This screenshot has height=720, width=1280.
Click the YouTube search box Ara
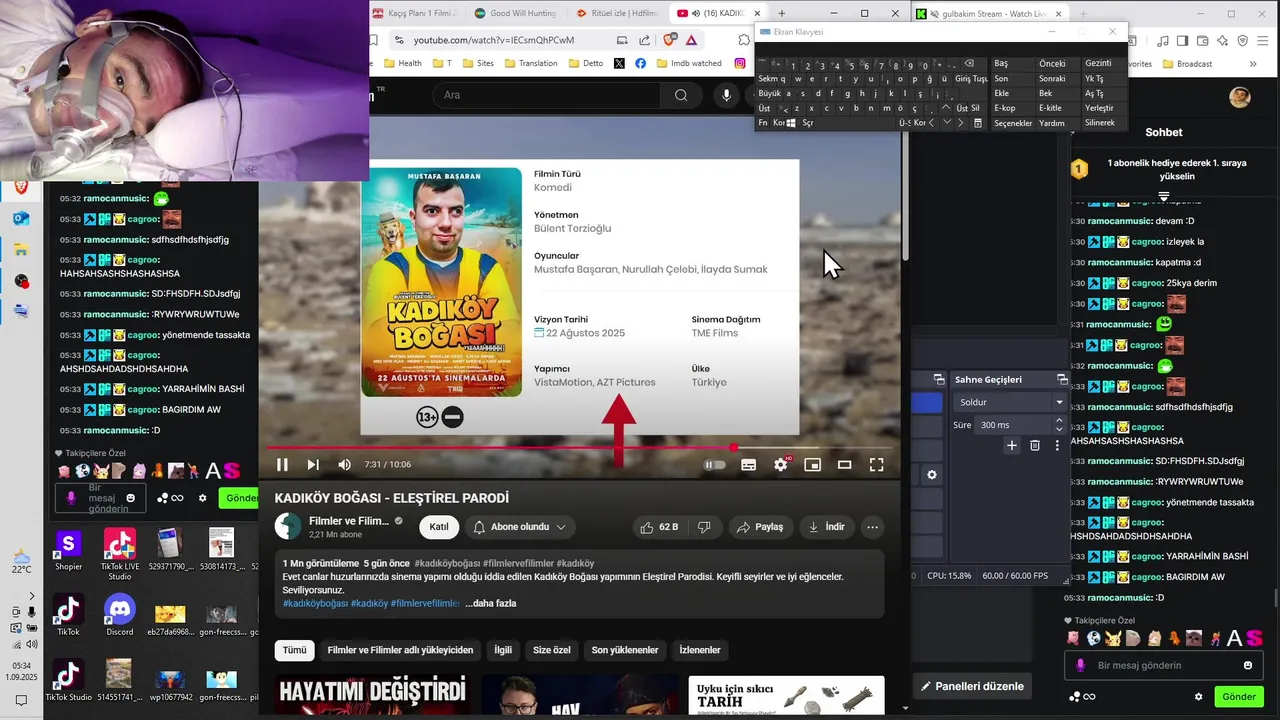point(548,95)
